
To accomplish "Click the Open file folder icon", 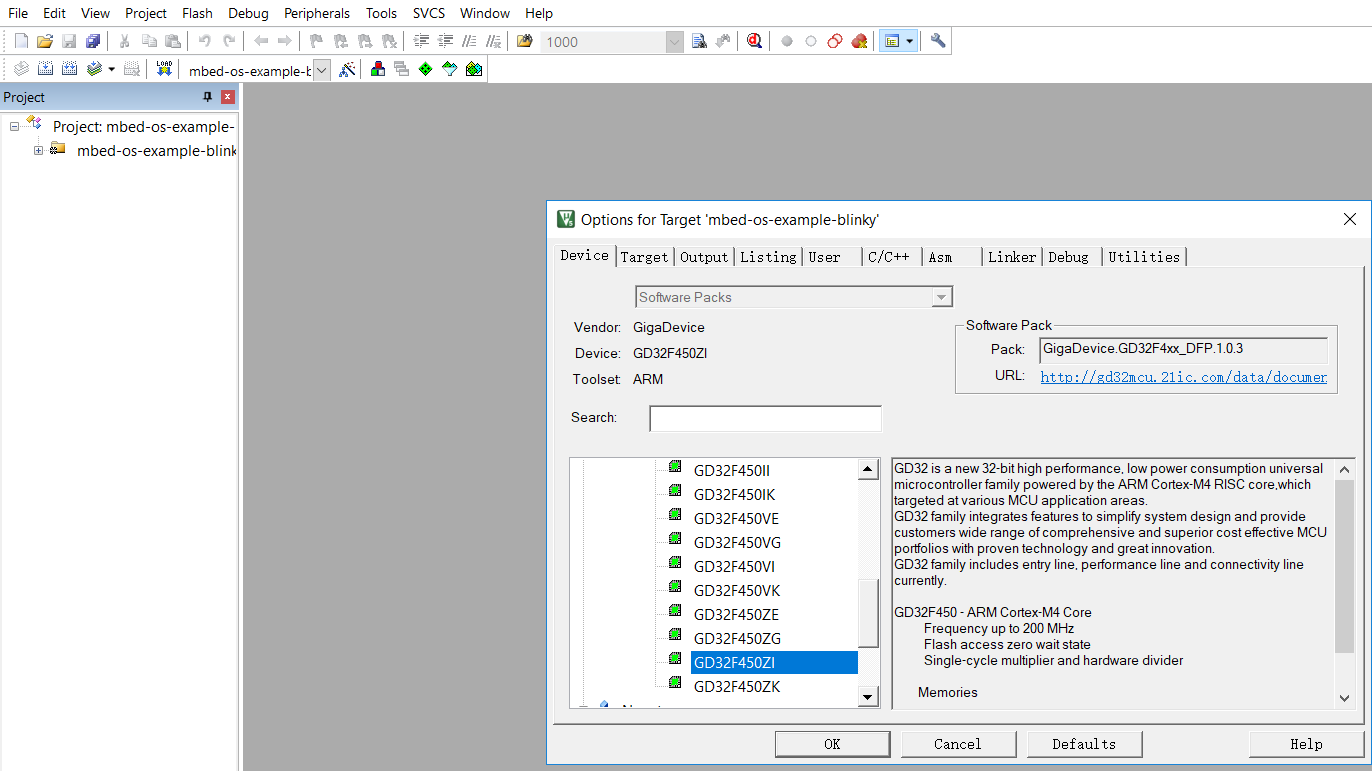I will [45, 41].
